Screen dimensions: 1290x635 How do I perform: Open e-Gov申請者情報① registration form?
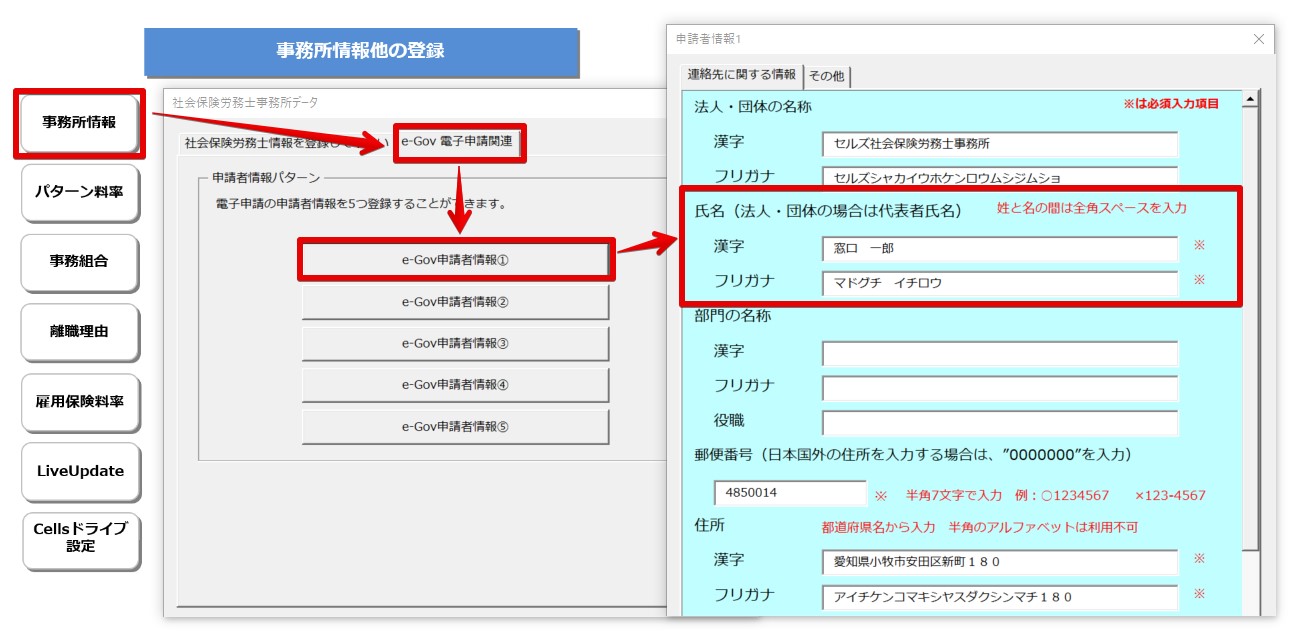tap(458, 260)
